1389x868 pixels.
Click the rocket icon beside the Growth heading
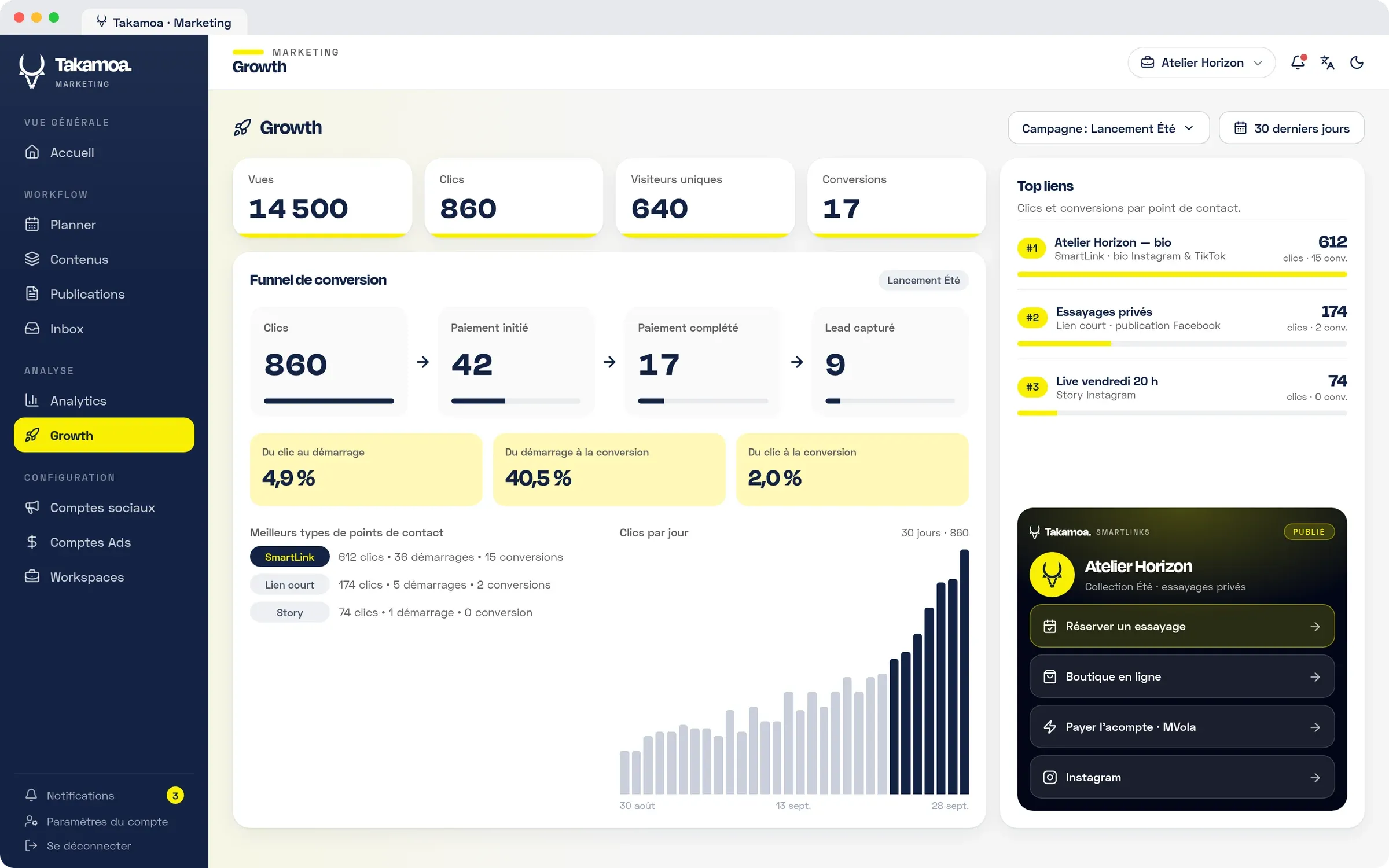(242, 127)
